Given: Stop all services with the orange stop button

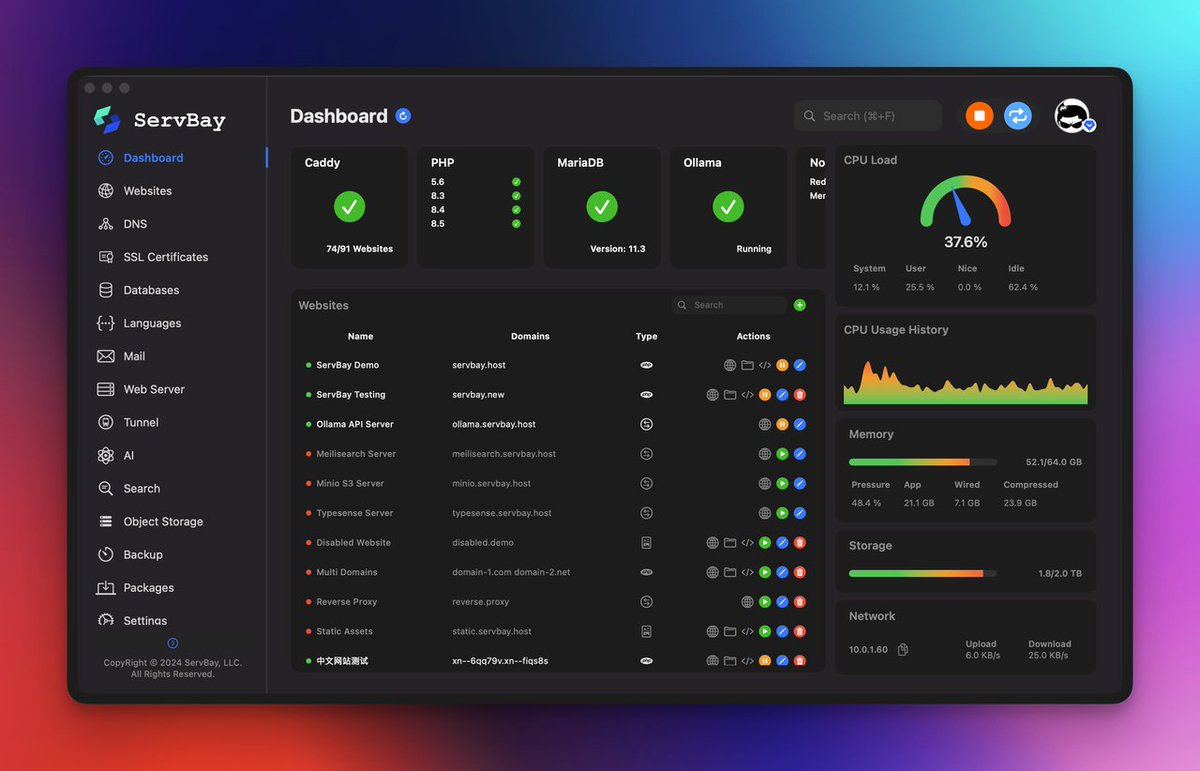Looking at the screenshot, I should (x=978, y=115).
